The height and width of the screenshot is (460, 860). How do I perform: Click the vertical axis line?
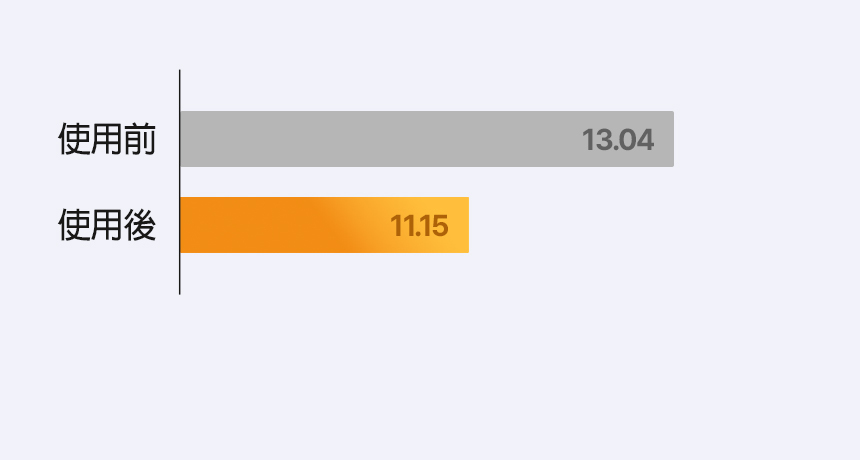pyautogui.click(x=180, y=180)
